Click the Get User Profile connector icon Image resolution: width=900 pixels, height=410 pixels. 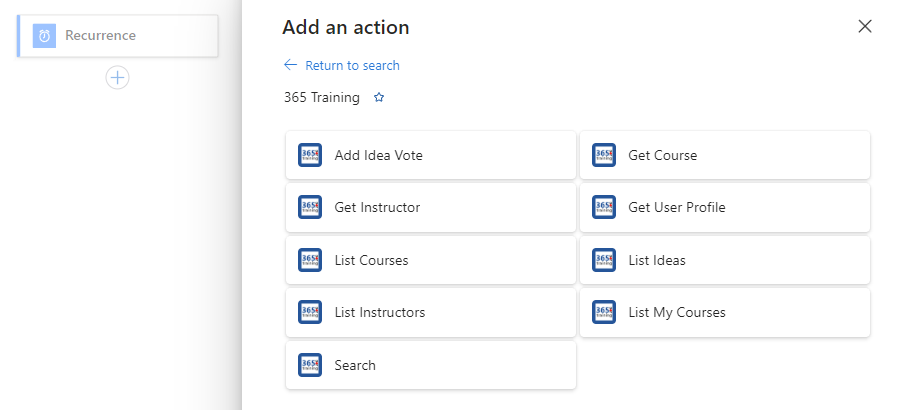click(604, 207)
